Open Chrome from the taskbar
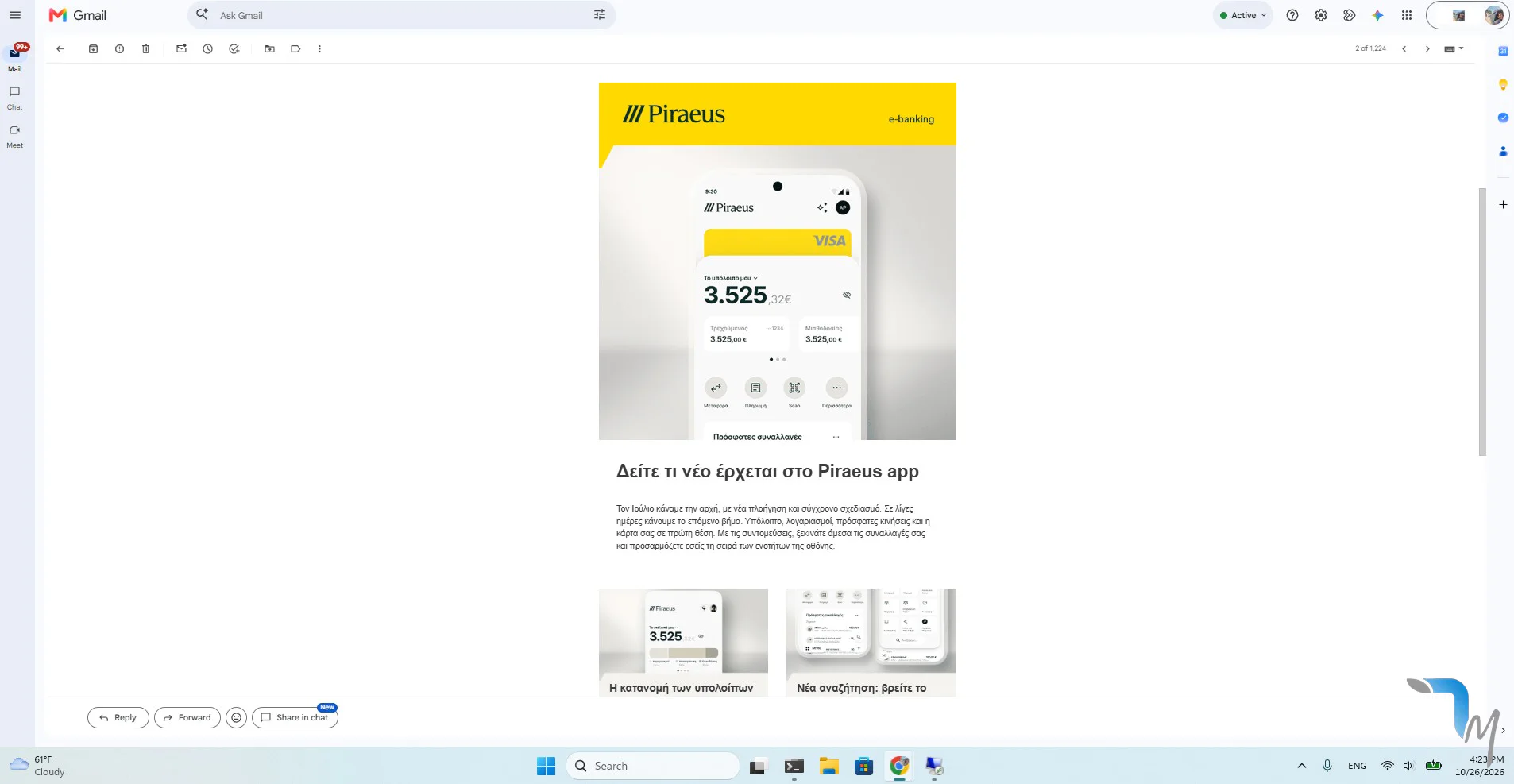 pyautogui.click(x=899, y=766)
